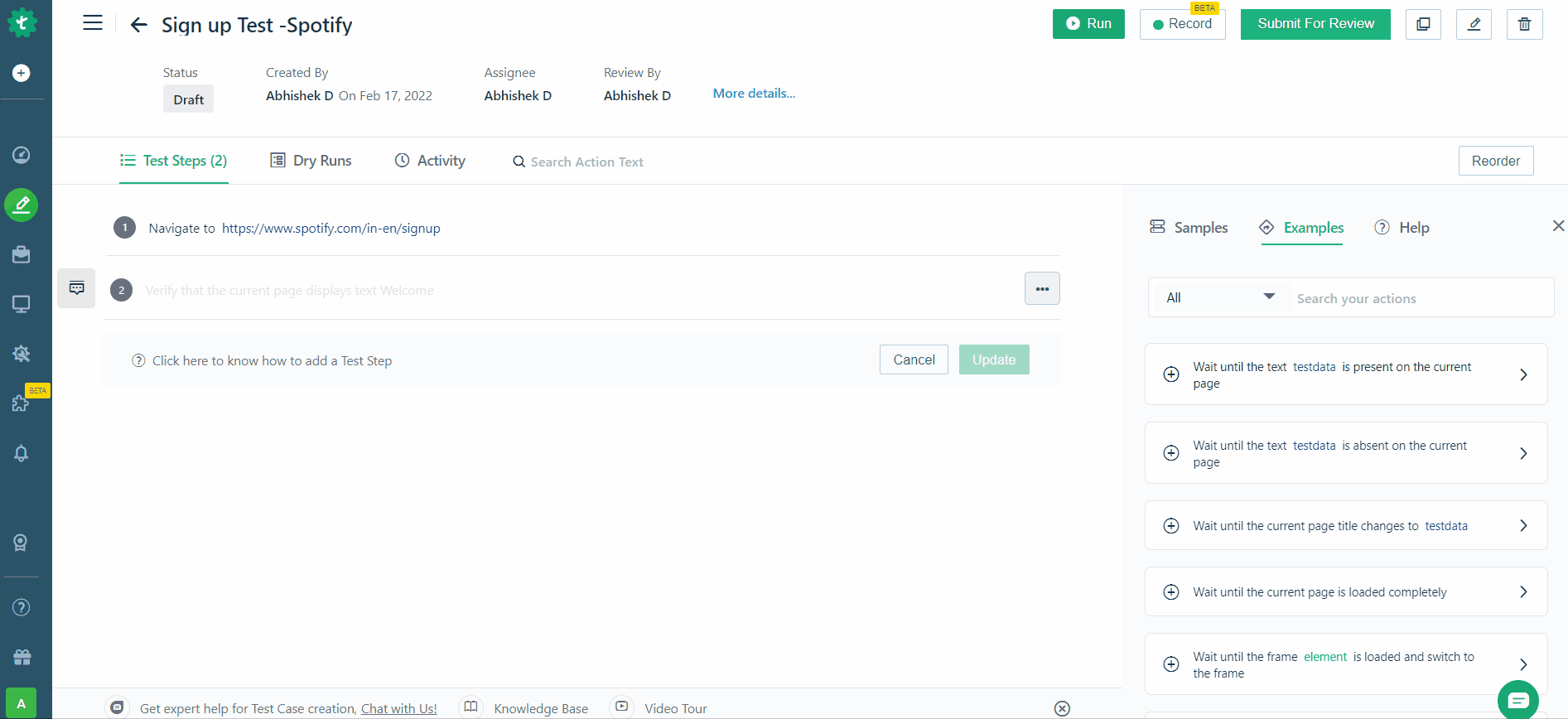Add 'frame element is loaded' wait action
Viewport: 1568px width, 719px height.
[1171, 664]
